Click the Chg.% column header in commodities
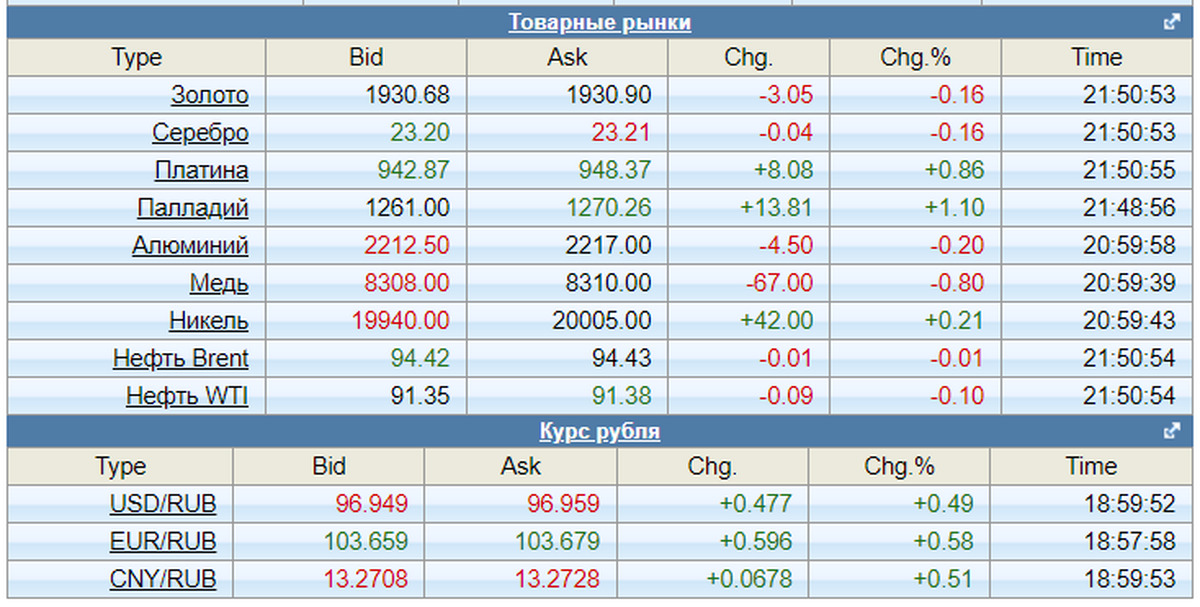The height and width of the screenshot is (607, 1200). pyautogui.click(x=915, y=57)
